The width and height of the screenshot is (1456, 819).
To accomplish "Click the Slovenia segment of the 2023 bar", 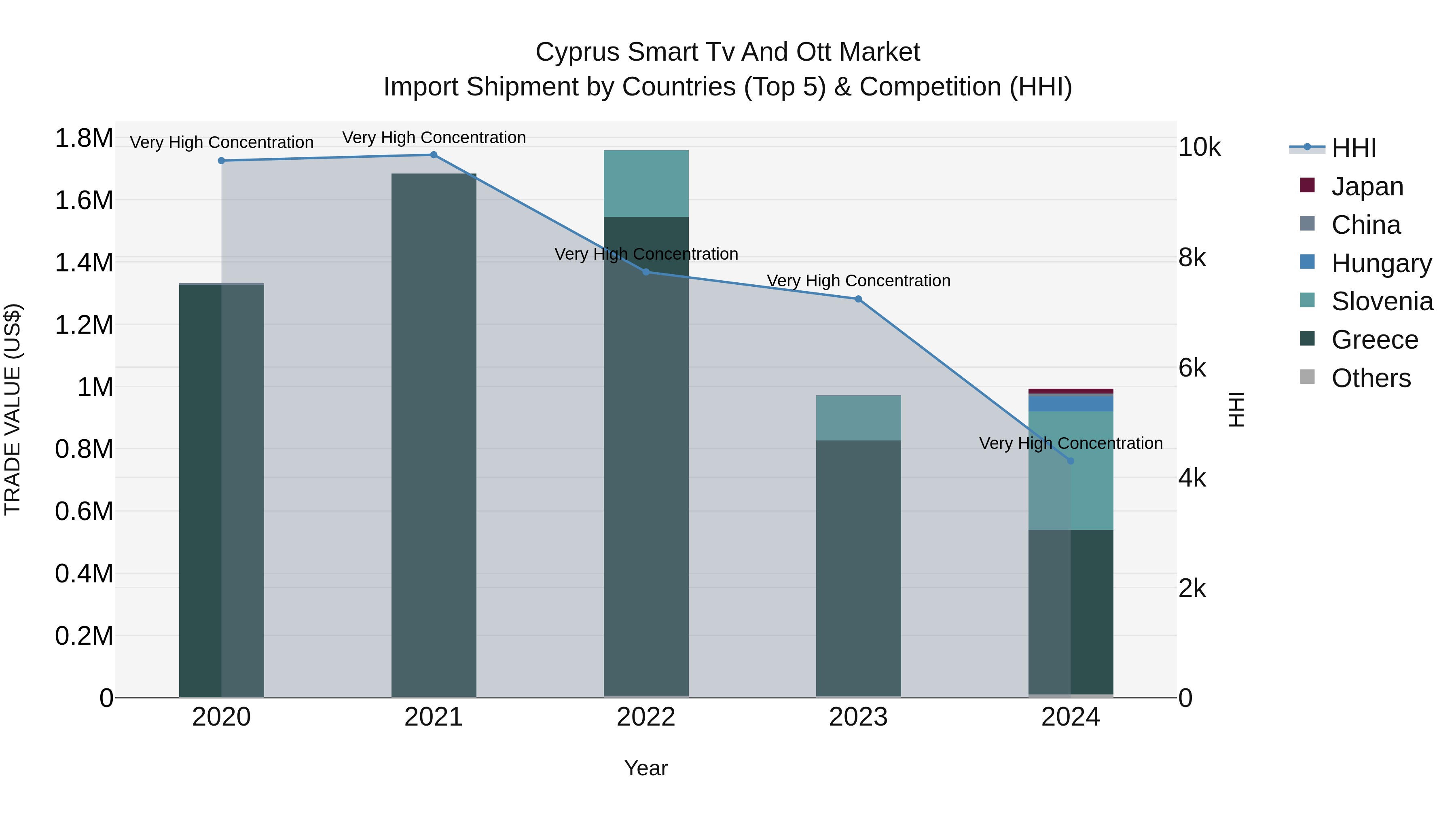I will click(x=859, y=418).
